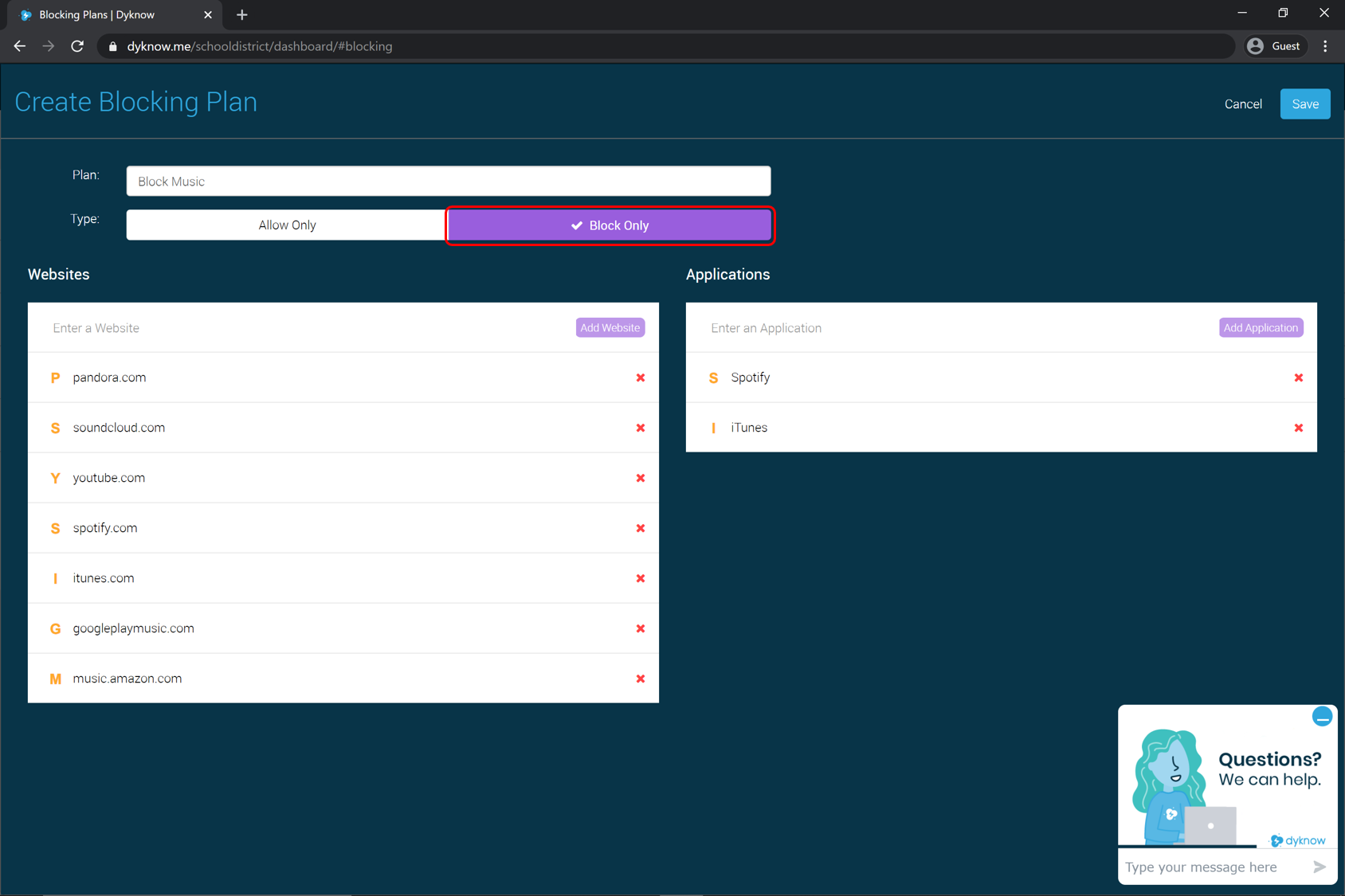This screenshot has height=896, width=1345.
Task: Focus the Enter an Application field
Action: [956, 328]
